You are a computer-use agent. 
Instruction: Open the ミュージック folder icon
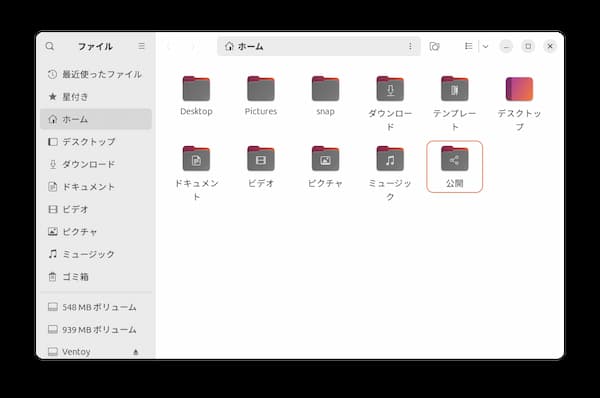390,158
